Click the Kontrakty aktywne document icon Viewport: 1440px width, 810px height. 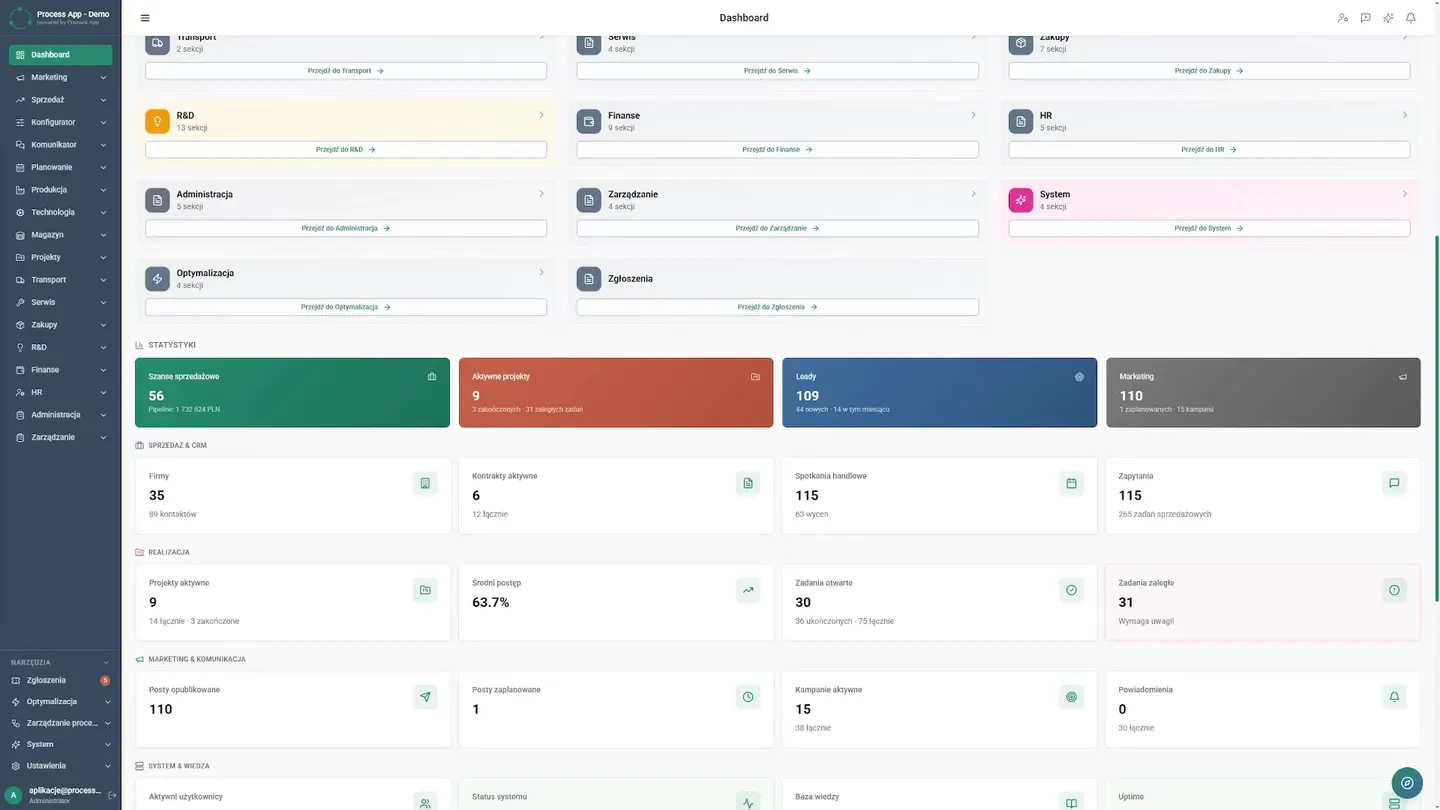click(748, 483)
